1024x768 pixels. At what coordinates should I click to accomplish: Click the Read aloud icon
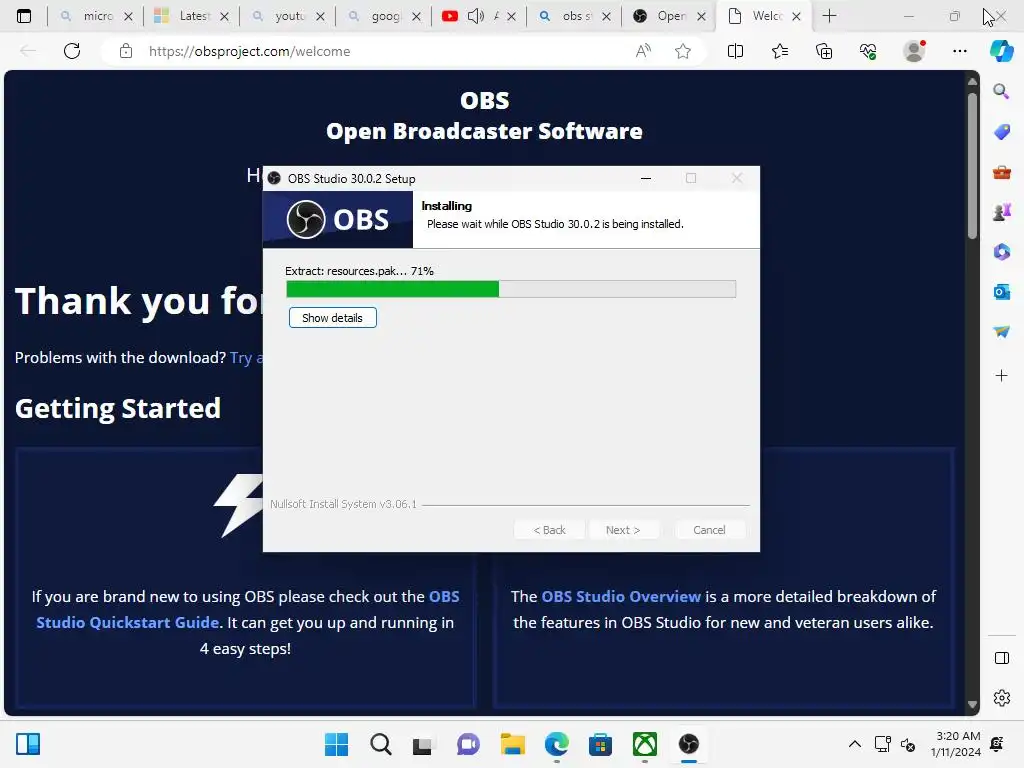(x=643, y=51)
